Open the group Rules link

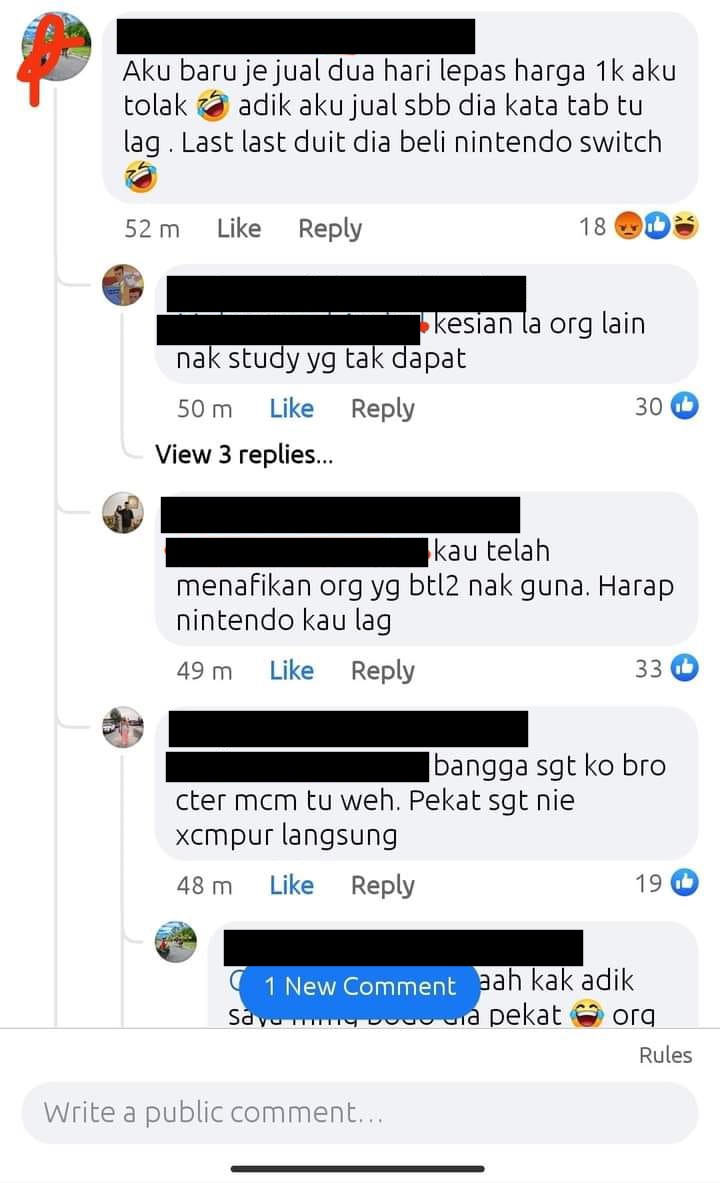[x=665, y=1055]
